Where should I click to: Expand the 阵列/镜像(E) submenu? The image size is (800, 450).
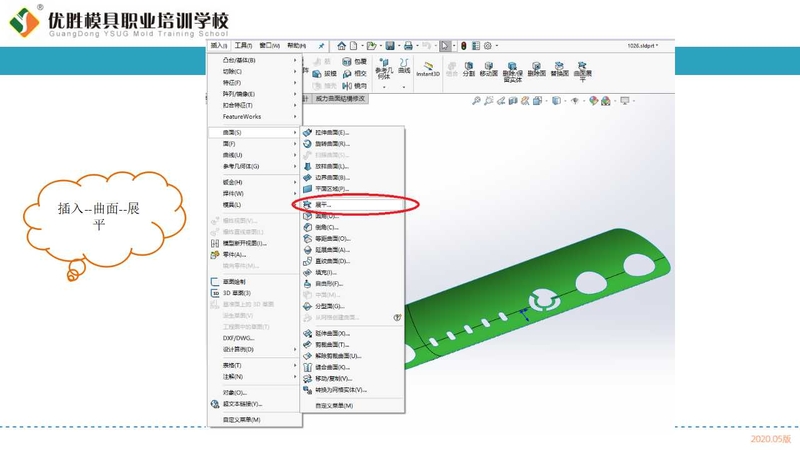click(254, 94)
